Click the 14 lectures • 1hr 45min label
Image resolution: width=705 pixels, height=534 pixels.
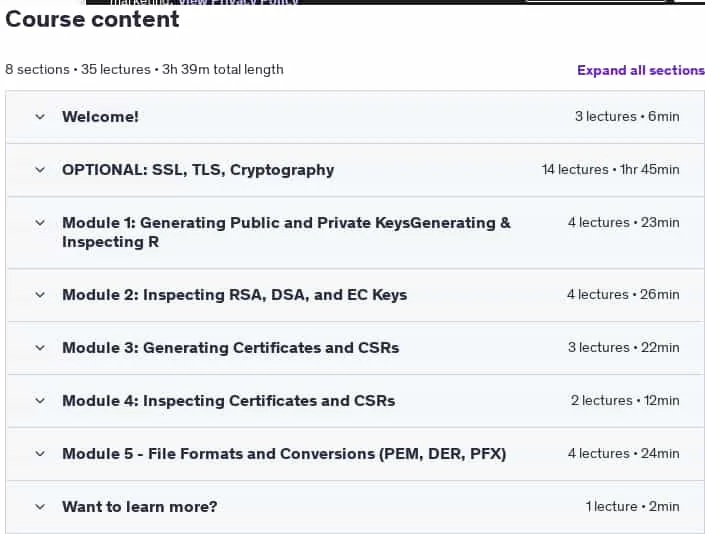point(610,170)
